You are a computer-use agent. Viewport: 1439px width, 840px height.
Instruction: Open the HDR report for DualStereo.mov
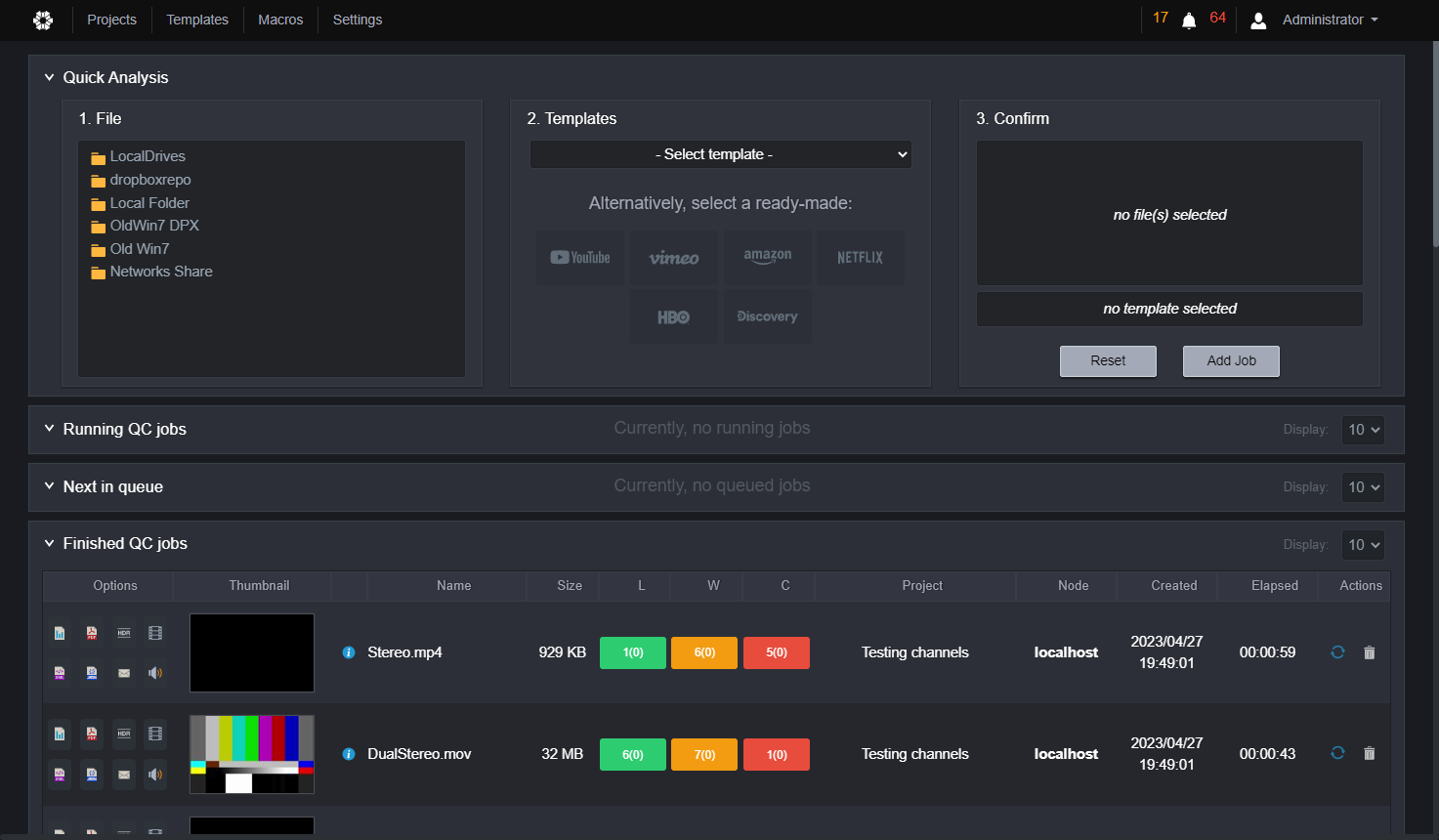[124, 734]
